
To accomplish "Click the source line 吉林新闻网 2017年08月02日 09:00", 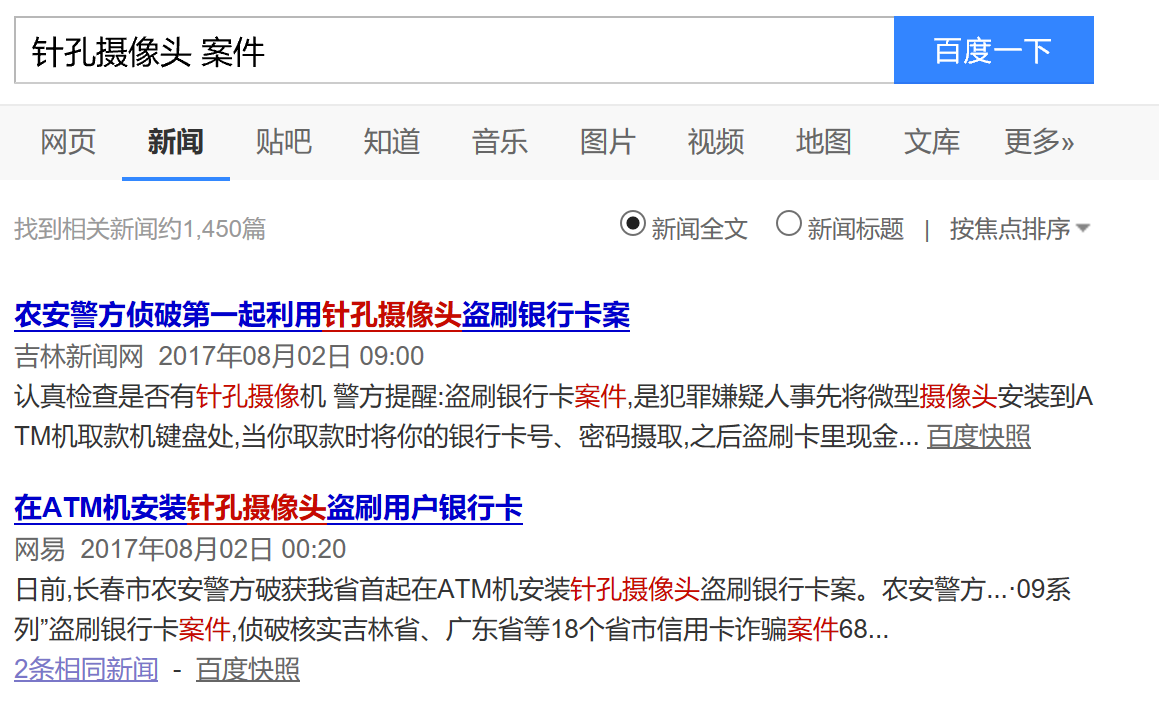I will 219,356.
